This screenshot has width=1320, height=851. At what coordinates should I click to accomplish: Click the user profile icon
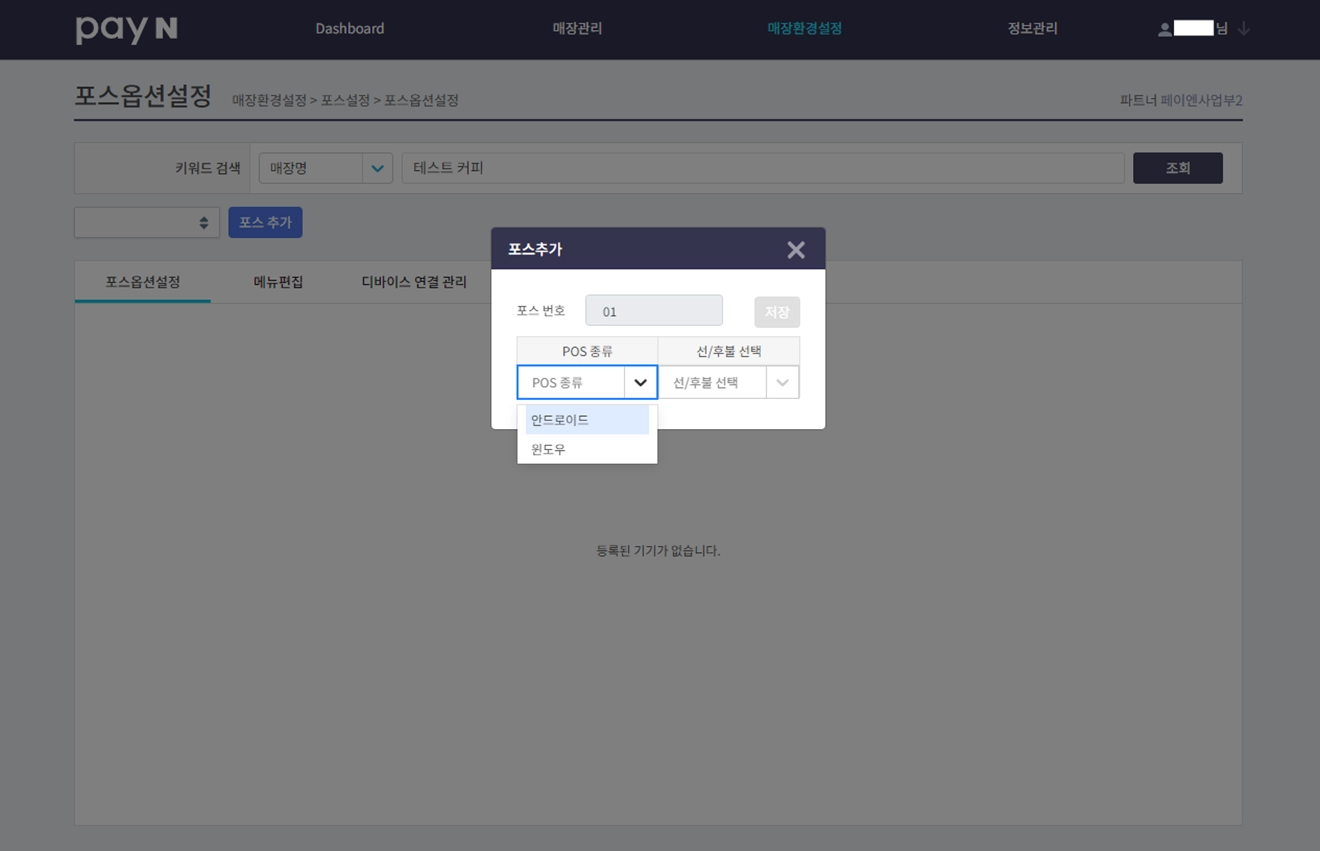point(1164,29)
